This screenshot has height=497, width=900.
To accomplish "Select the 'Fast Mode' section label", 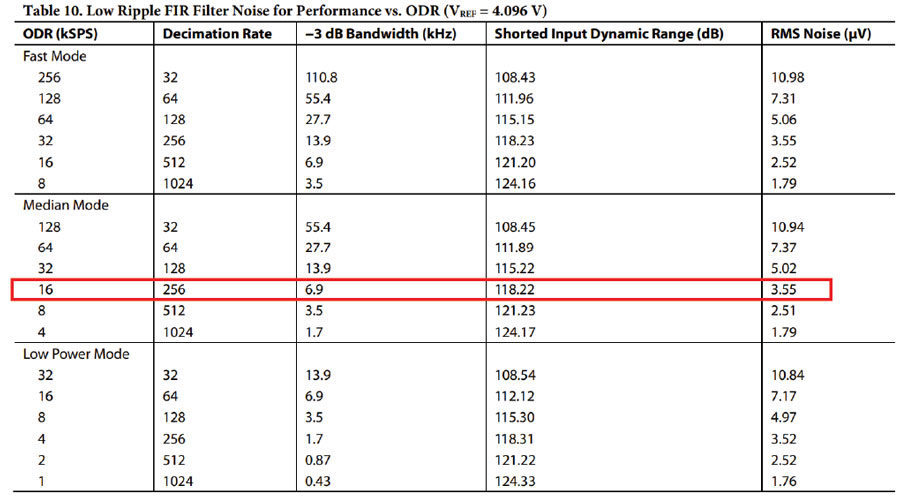I will (55, 56).
